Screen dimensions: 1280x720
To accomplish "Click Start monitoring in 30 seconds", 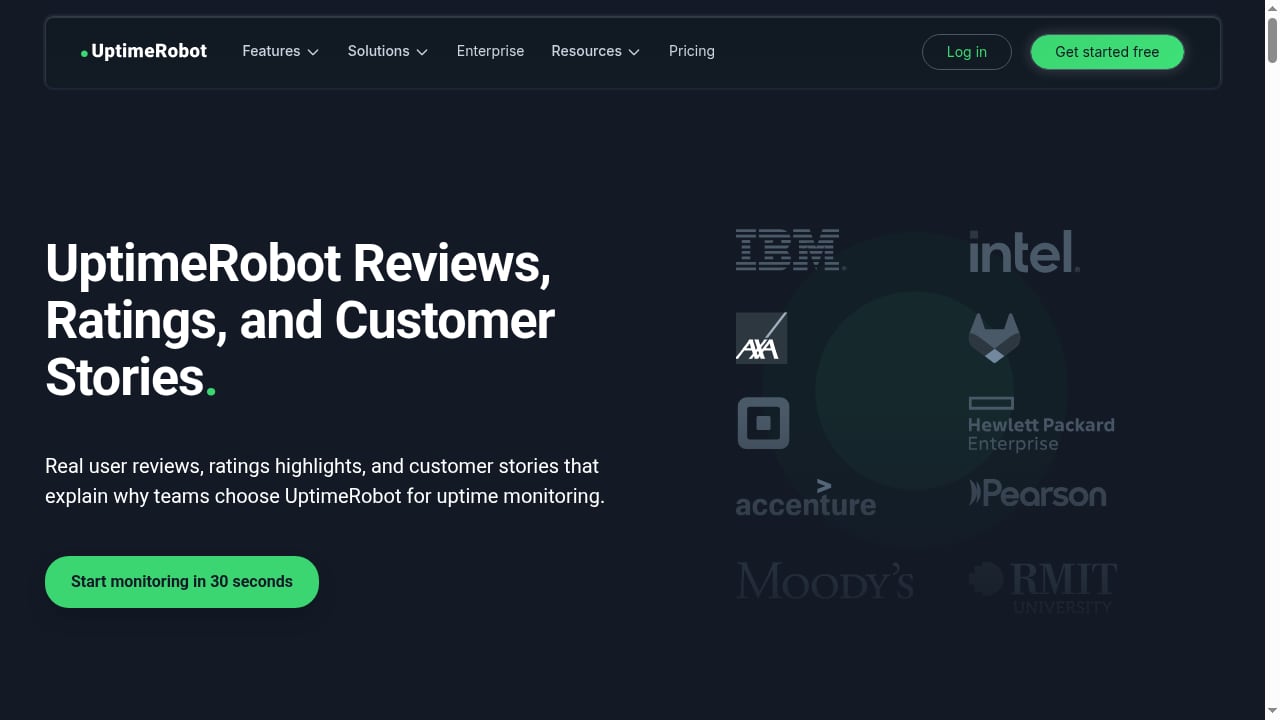I will 182,582.
